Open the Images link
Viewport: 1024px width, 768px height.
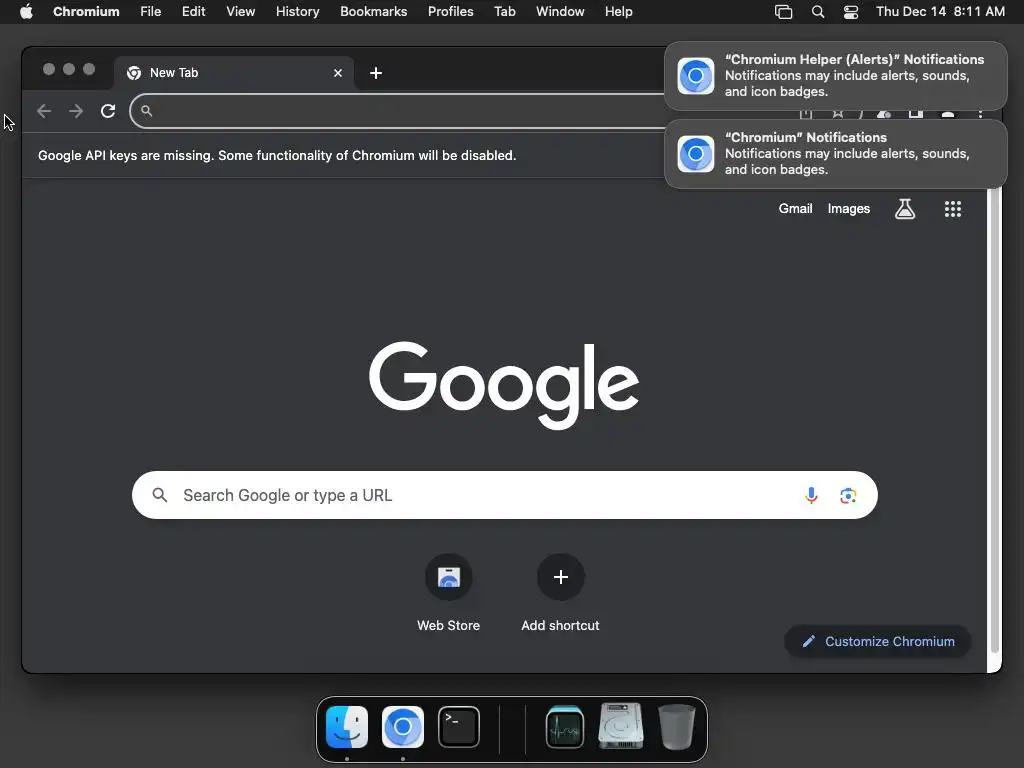click(x=849, y=209)
